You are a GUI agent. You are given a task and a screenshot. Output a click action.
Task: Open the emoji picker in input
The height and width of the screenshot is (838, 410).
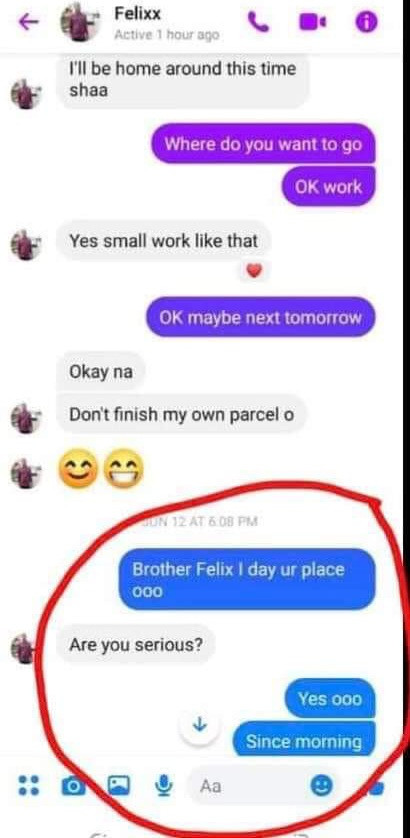pos(322,786)
